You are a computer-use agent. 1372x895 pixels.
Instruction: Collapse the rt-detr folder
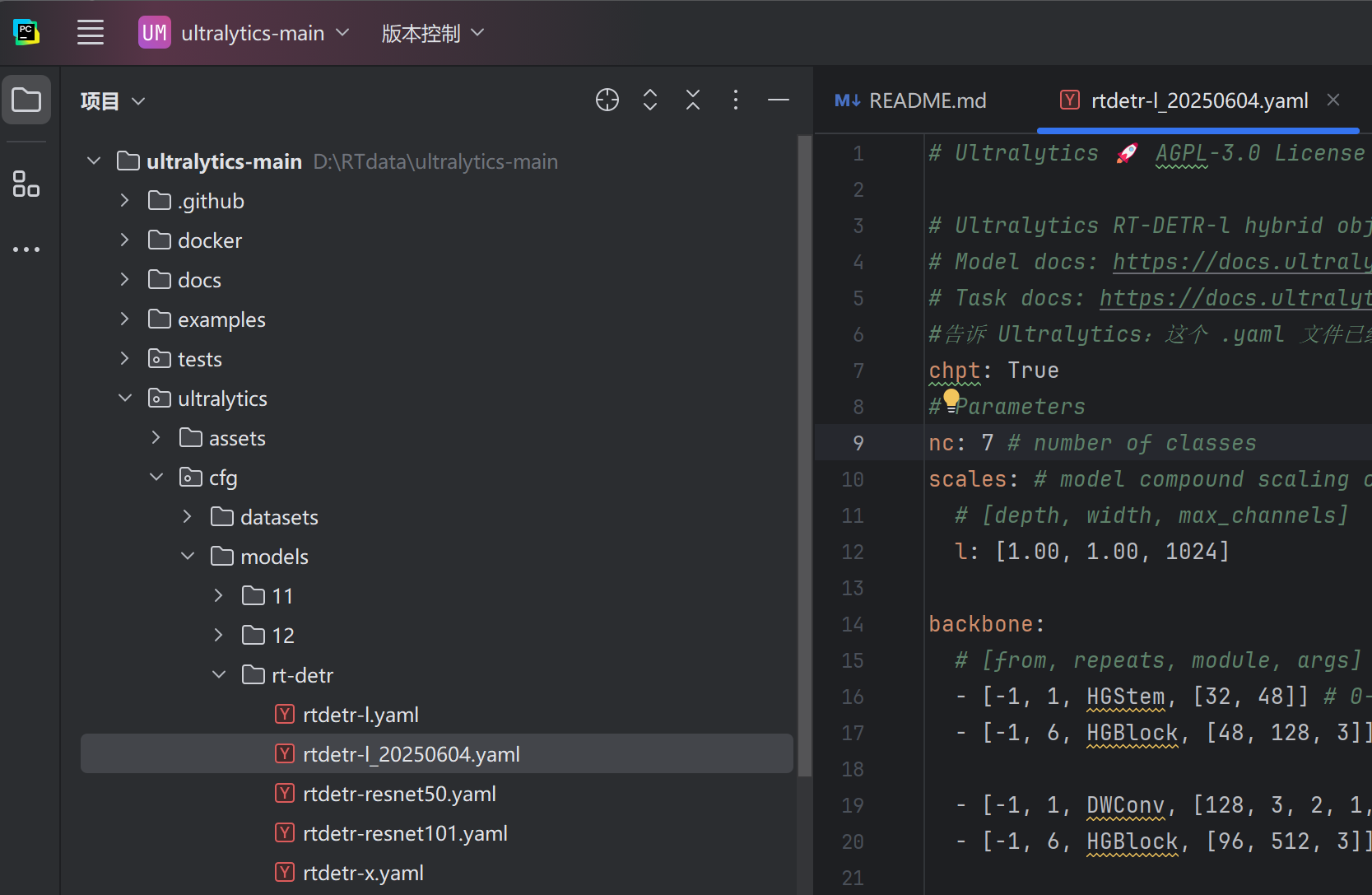219,674
